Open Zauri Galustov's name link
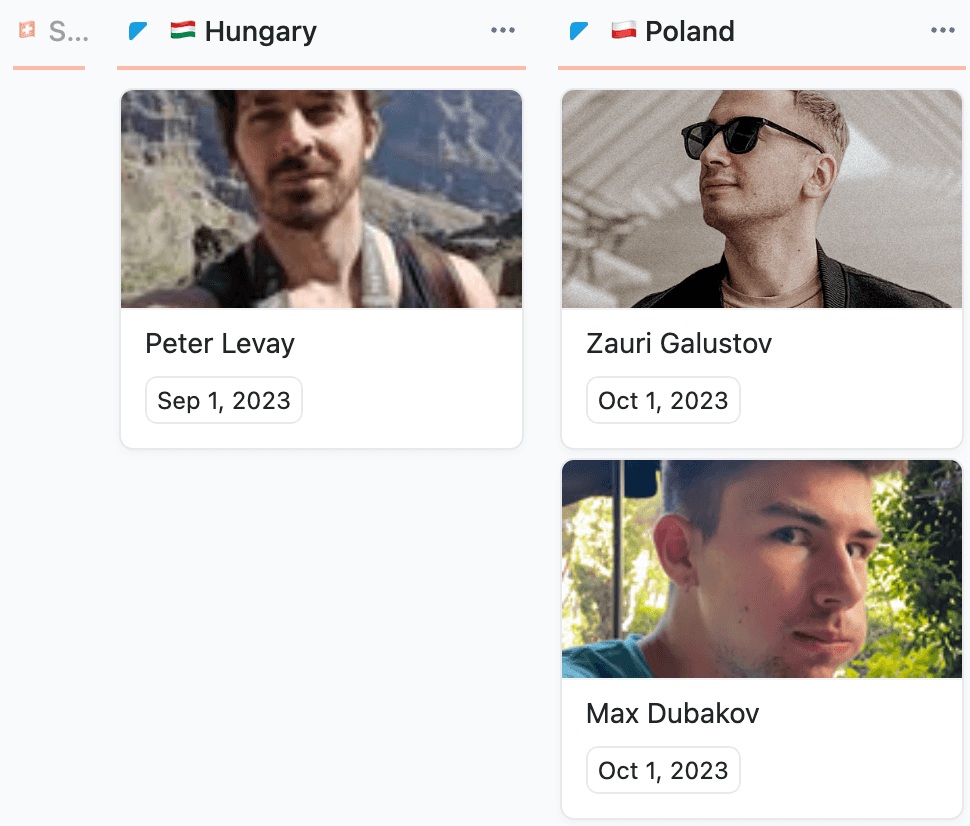 (679, 344)
